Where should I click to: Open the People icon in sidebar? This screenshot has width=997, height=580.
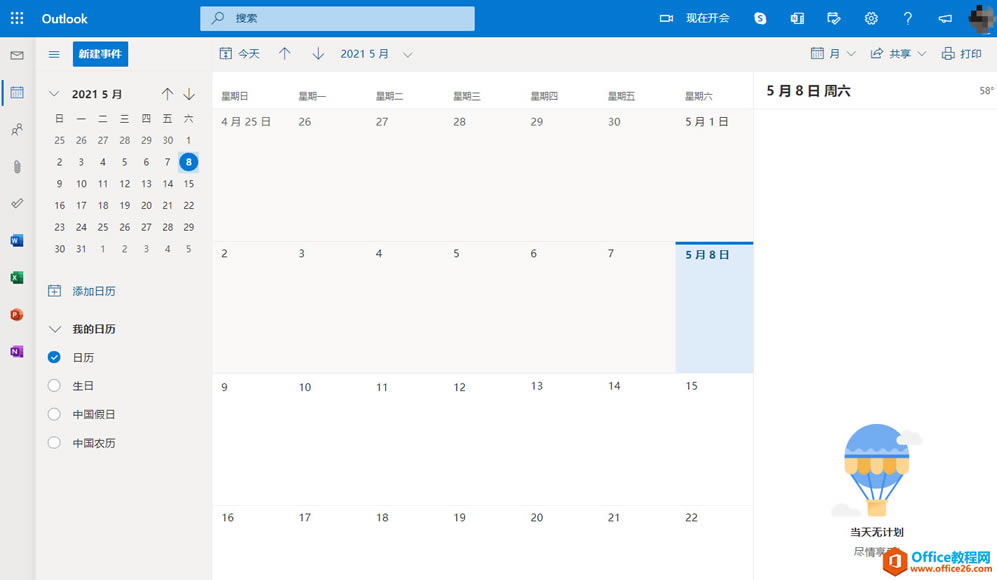click(16, 130)
